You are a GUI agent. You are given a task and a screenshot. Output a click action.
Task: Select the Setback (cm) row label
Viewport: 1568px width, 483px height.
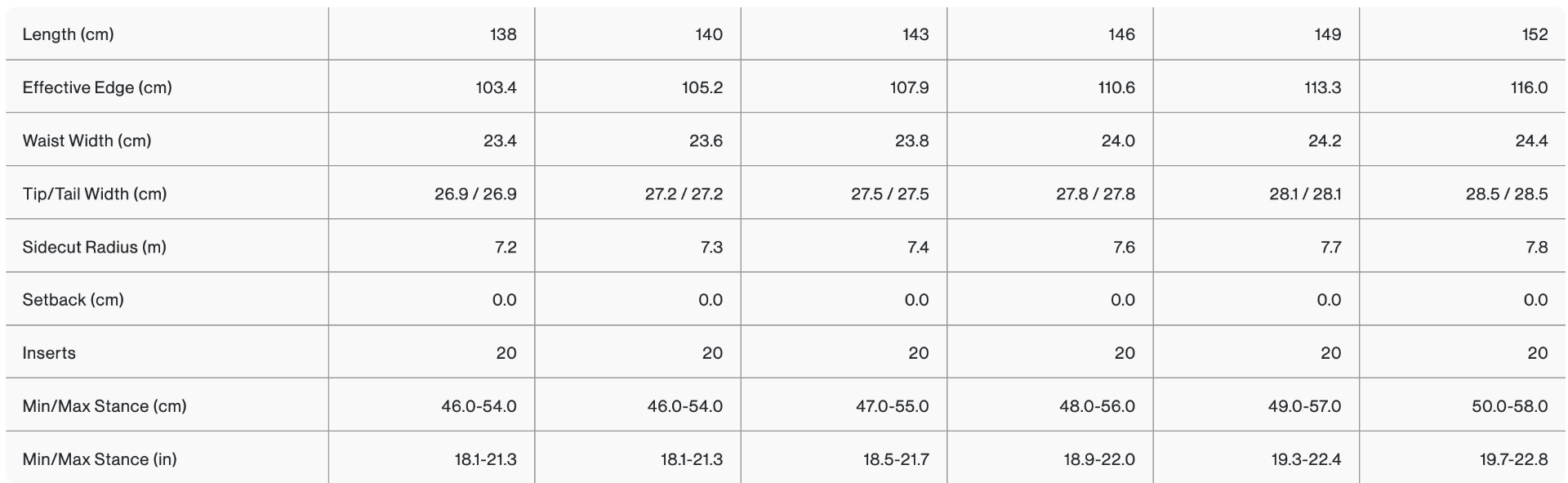coord(73,300)
